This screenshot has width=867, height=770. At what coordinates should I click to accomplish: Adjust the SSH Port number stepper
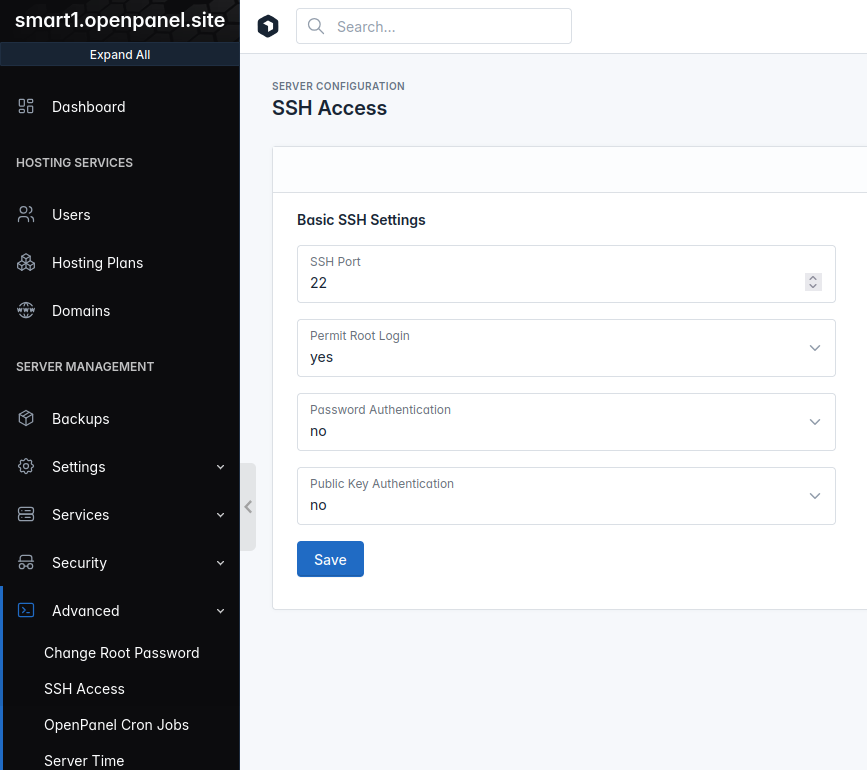point(813,283)
